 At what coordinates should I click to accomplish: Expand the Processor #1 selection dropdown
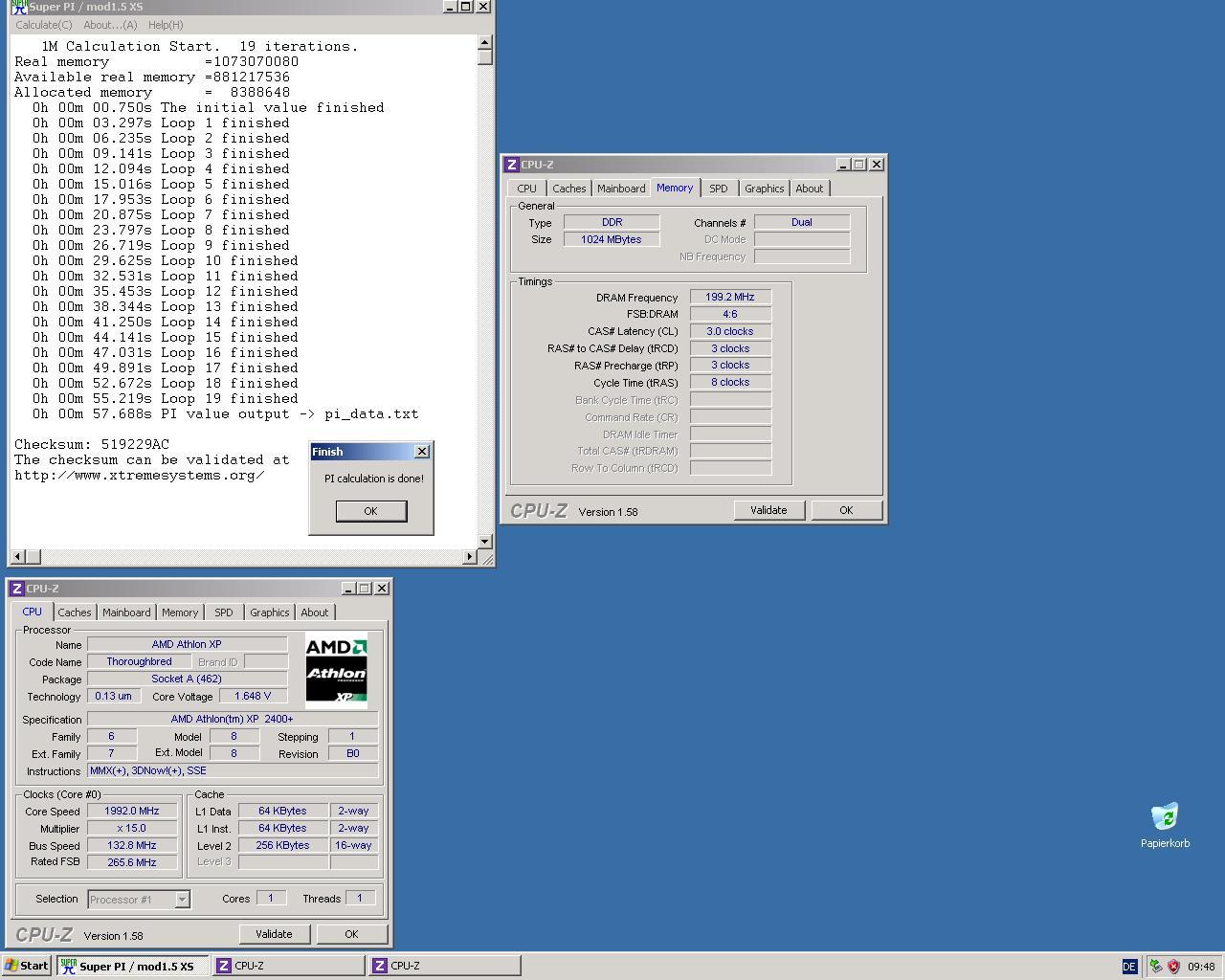click(x=182, y=900)
